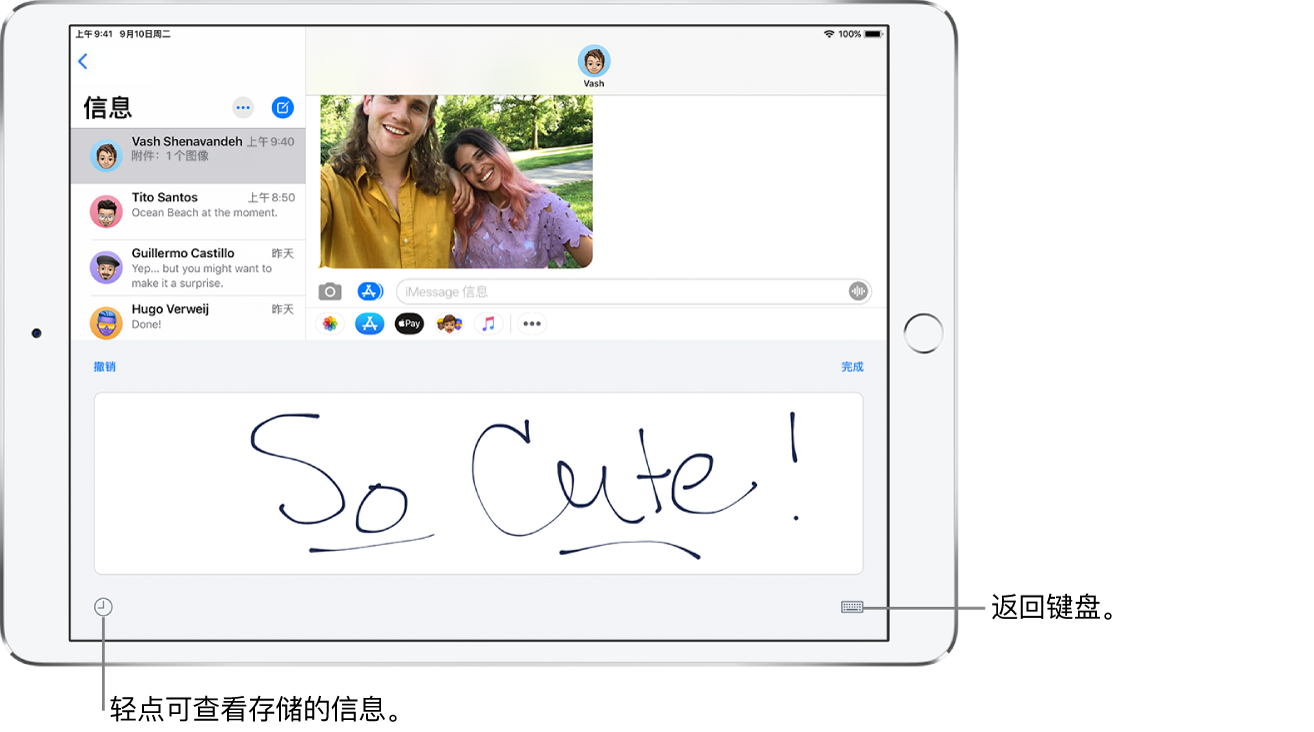Tap 撤销 to undo handwriting
1314x732 pixels.
tap(105, 367)
